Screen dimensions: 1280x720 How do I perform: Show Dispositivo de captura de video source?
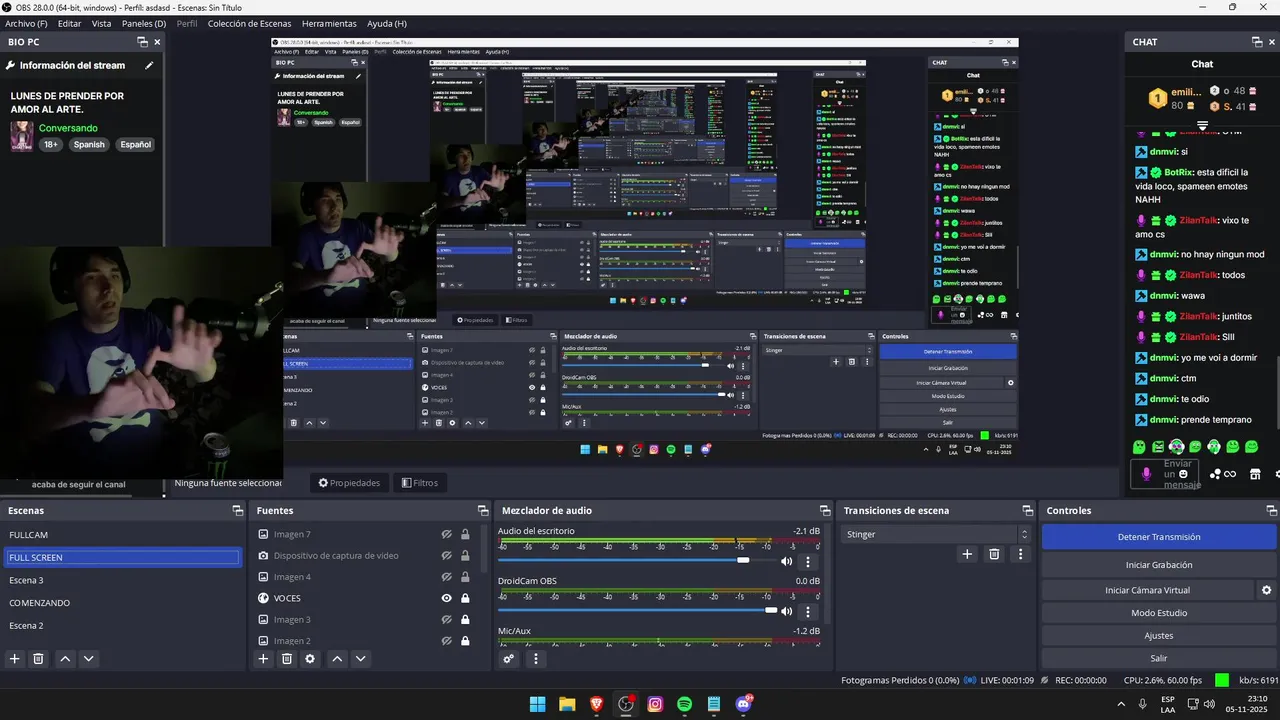click(447, 555)
